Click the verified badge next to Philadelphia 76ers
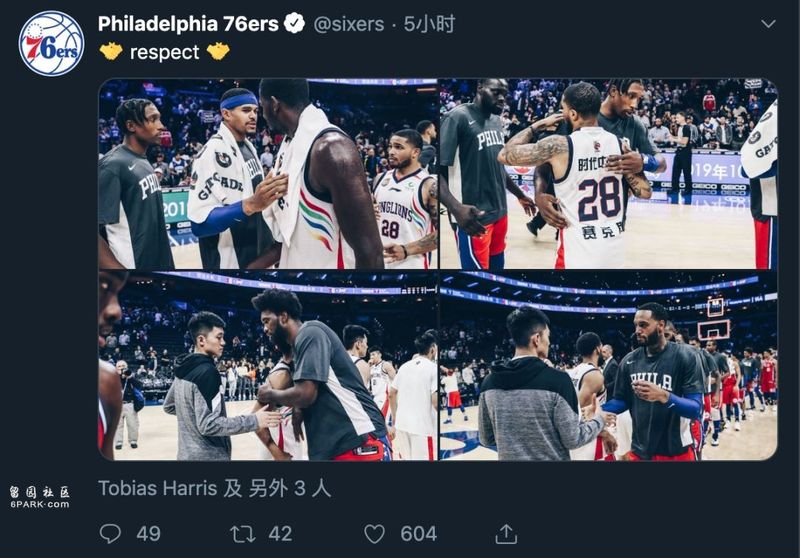 (x=294, y=23)
